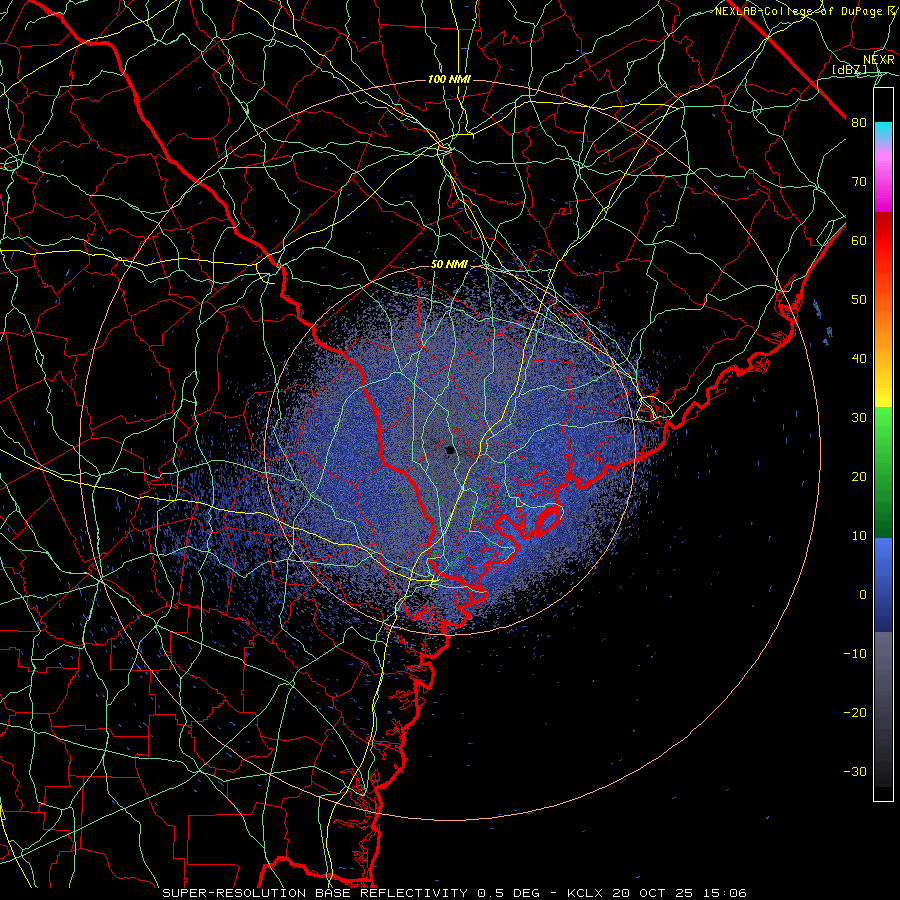
Task: Click the NEXR label above the color scale
Action: point(878,60)
